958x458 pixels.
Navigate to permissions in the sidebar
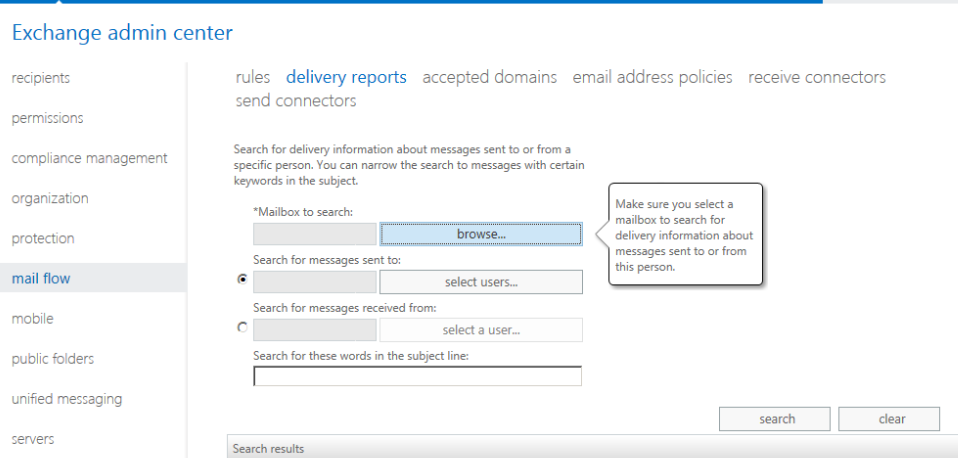click(48, 118)
